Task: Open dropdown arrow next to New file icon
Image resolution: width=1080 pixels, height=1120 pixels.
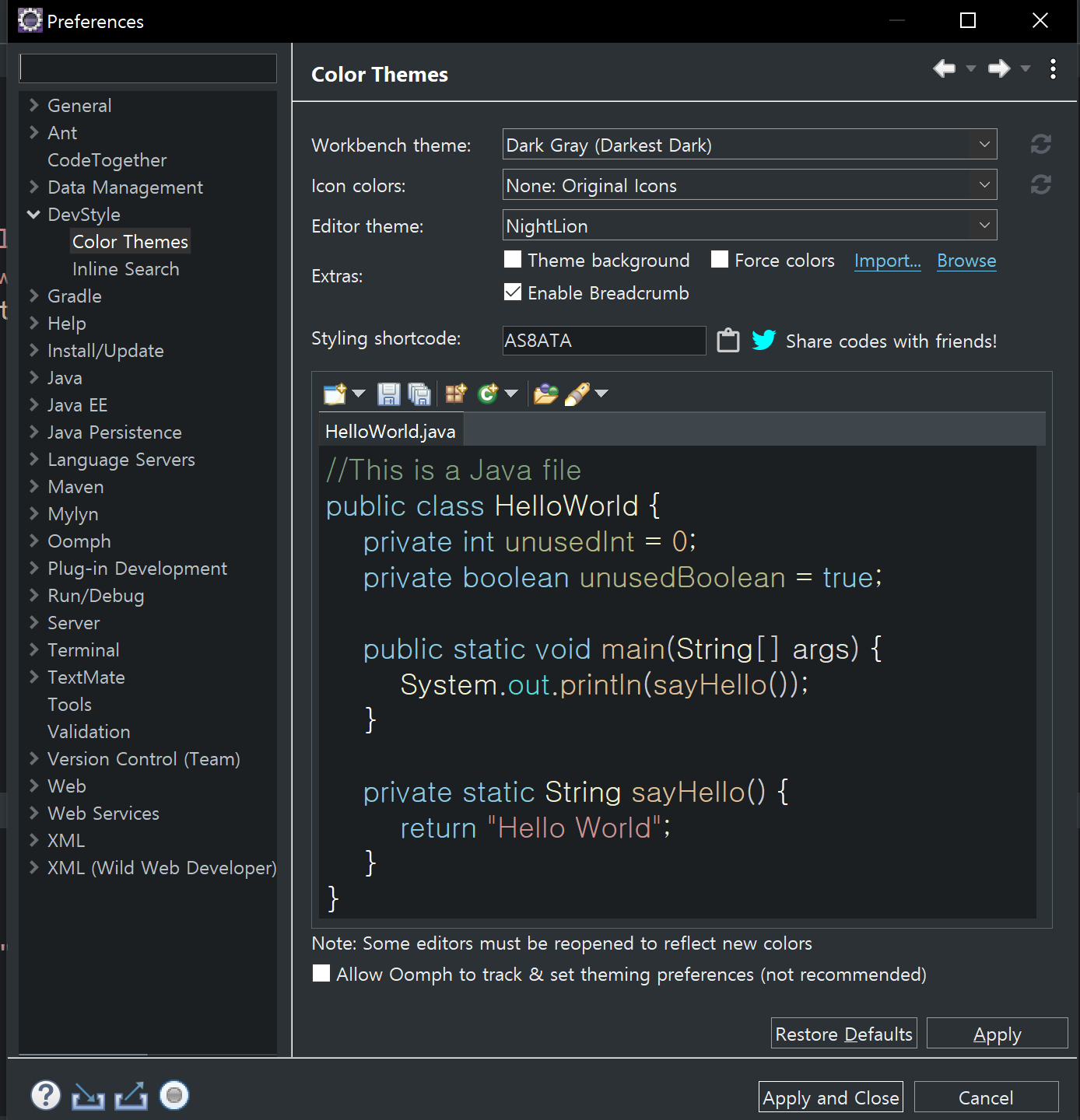Action: (x=358, y=394)
